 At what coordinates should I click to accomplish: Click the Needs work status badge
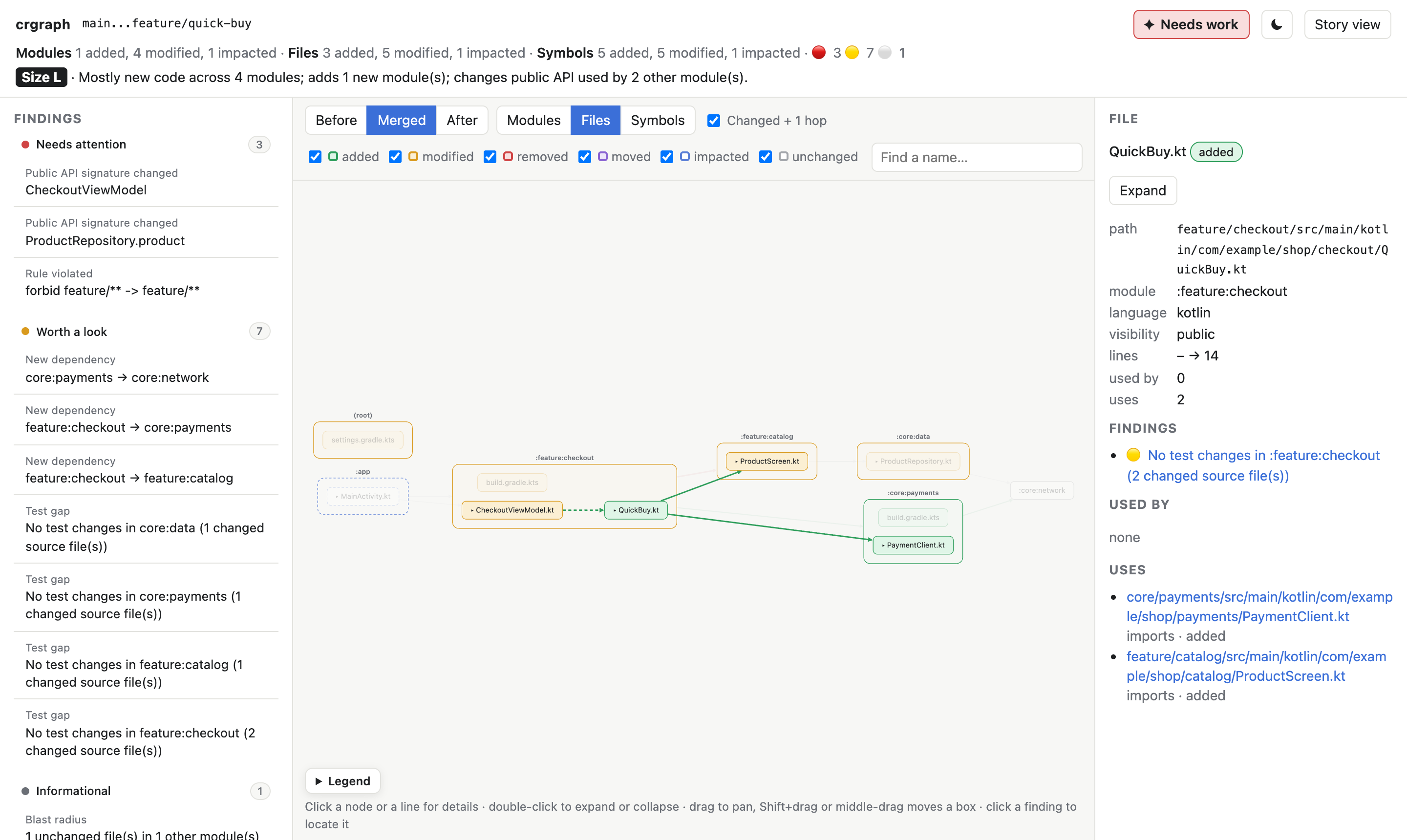[1191, 24]
